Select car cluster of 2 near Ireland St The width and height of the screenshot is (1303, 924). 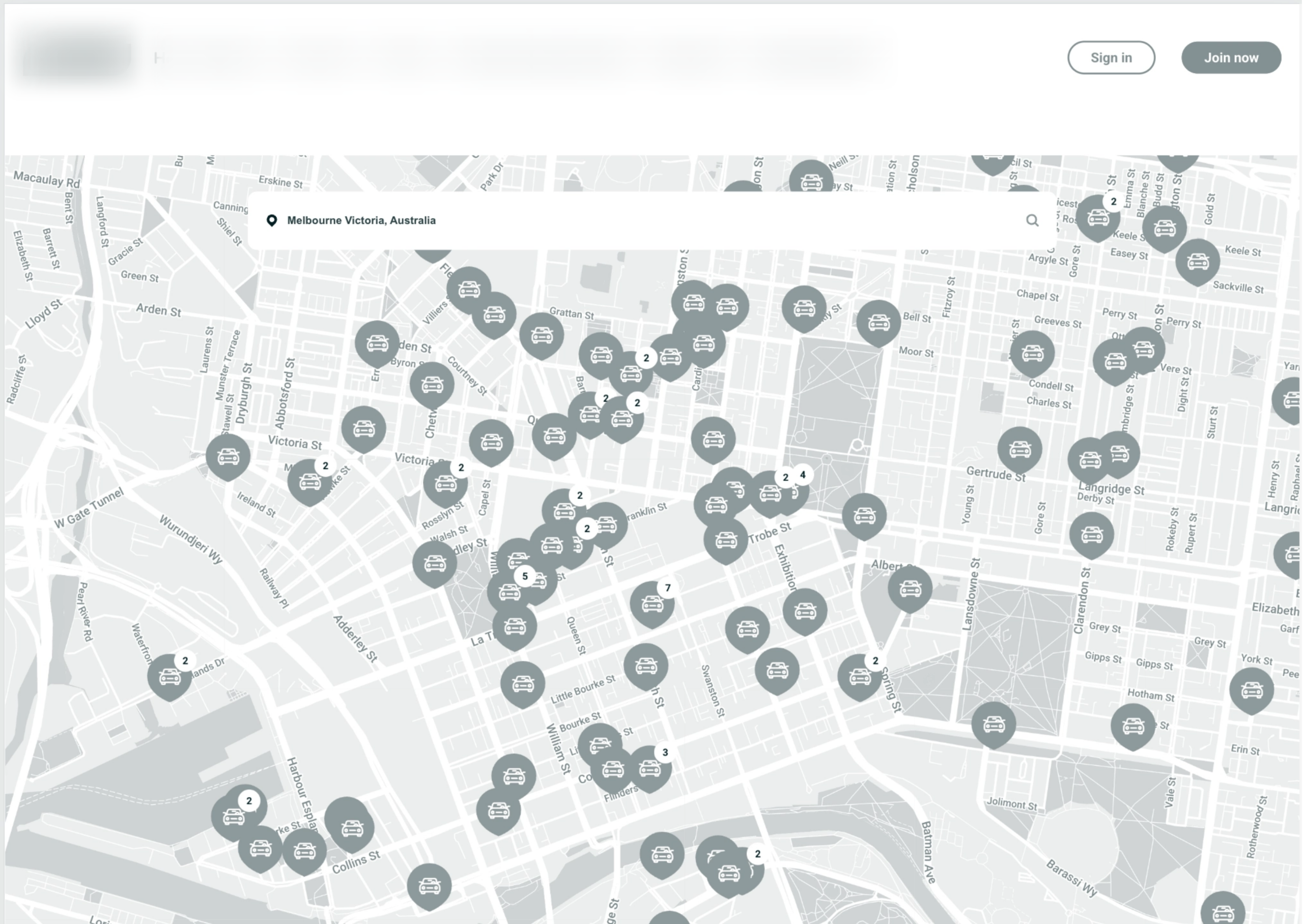pos(310,482)
